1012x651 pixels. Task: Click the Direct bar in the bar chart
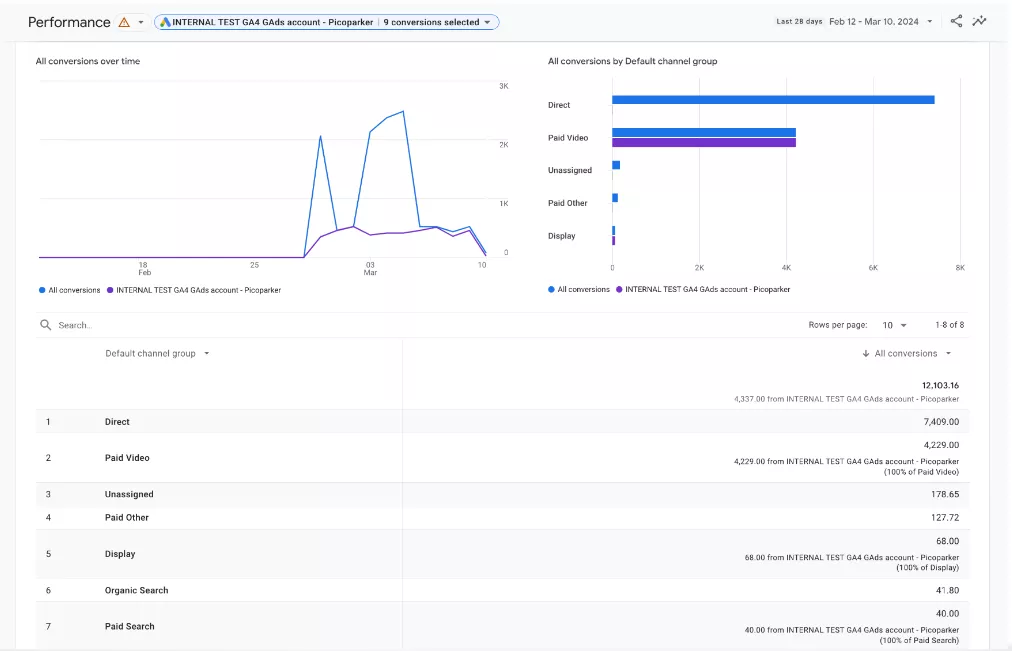pos(773,99)
